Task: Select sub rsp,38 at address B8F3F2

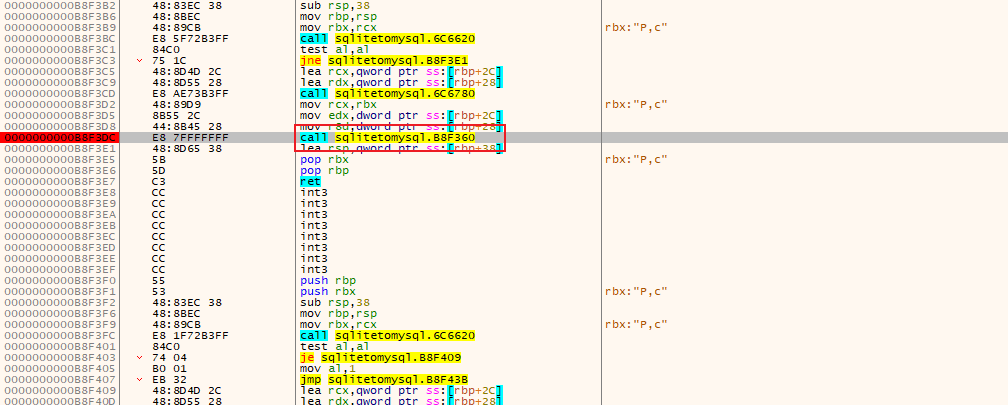Action: pos(335,302)
